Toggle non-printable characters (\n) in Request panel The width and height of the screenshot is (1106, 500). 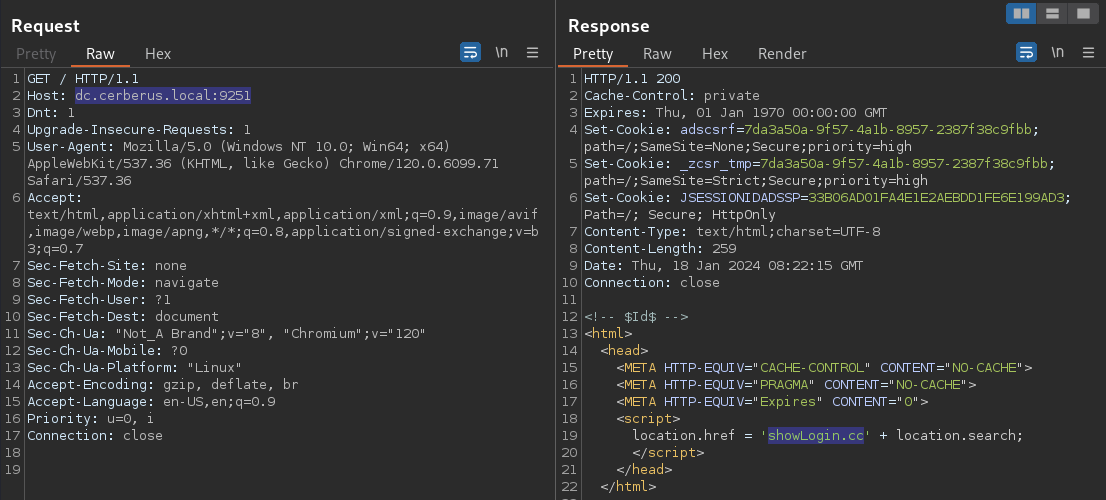(502, 52)
